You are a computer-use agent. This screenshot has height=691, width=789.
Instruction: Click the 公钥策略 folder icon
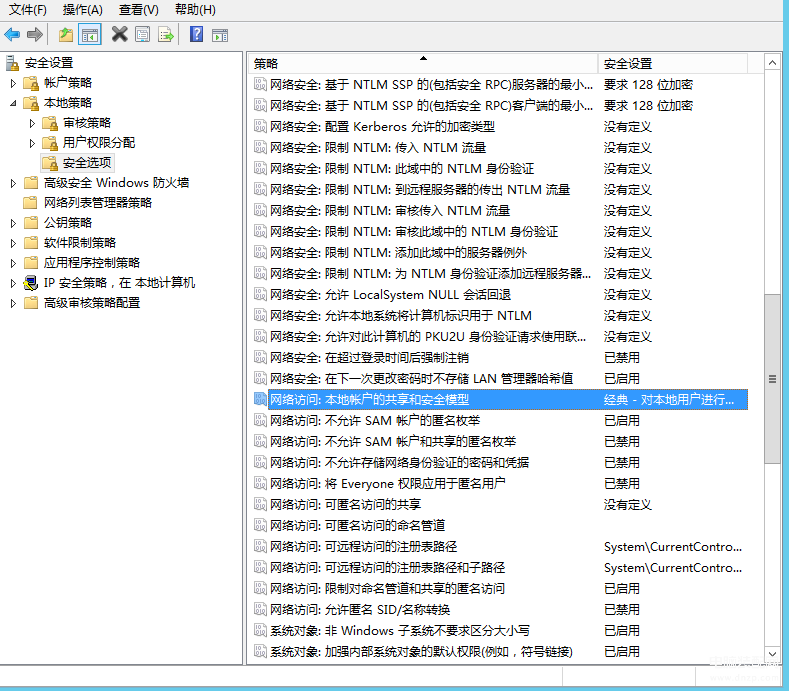tap(31, 222)
